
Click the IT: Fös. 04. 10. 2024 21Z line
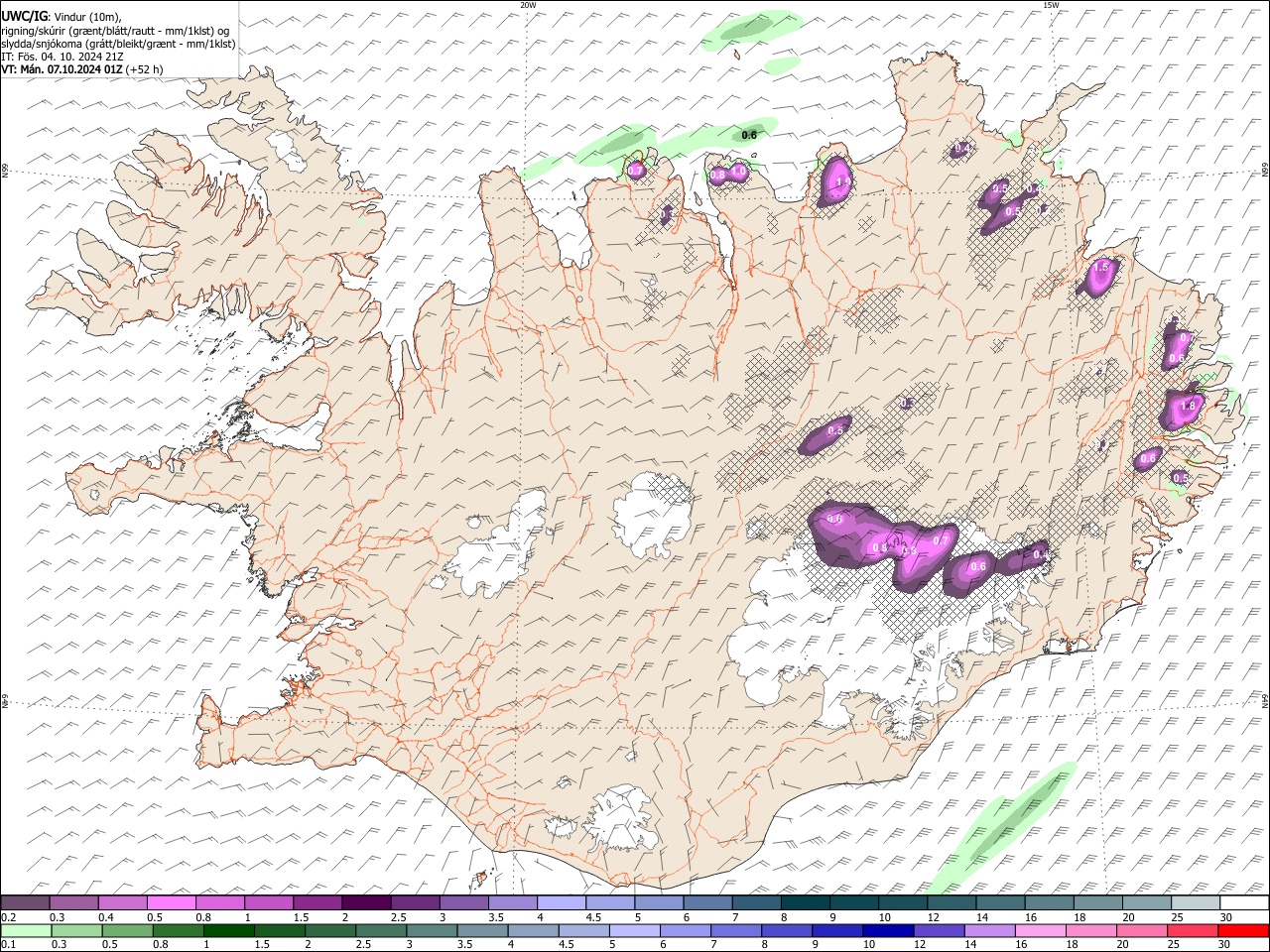[x=62, y=57]
